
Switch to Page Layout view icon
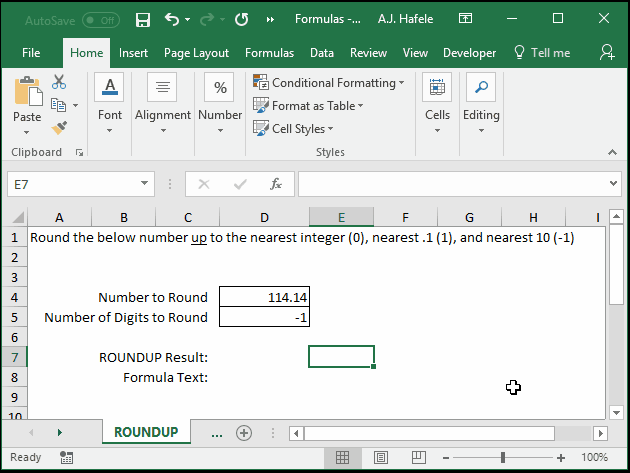pyautogui.click(x=380, y=457)
